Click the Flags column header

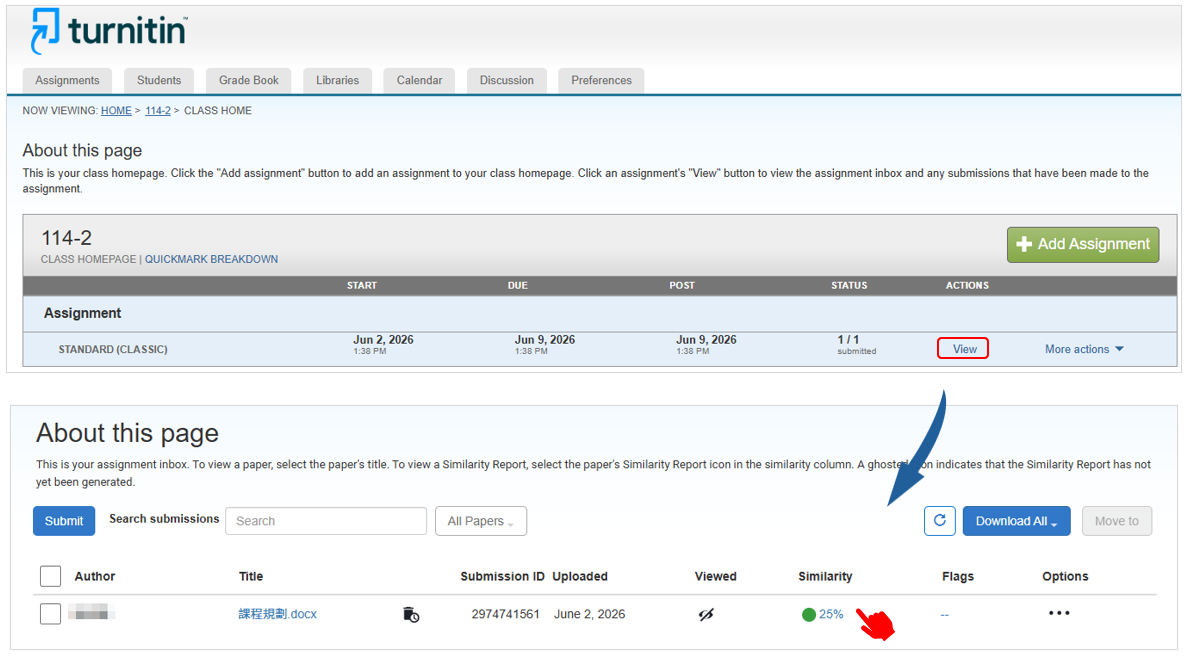click(x=957, y=577)
